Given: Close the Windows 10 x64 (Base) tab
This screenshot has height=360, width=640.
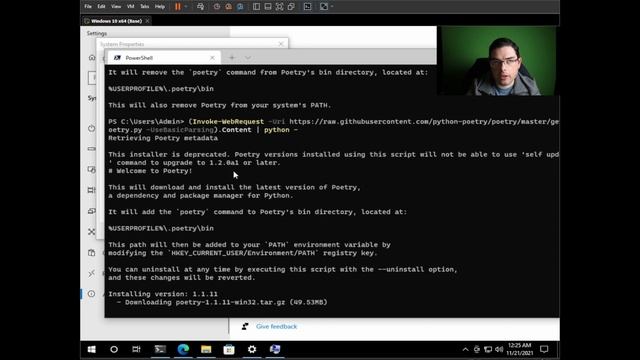Looking at the screenshot, I should tap(147, 21).
